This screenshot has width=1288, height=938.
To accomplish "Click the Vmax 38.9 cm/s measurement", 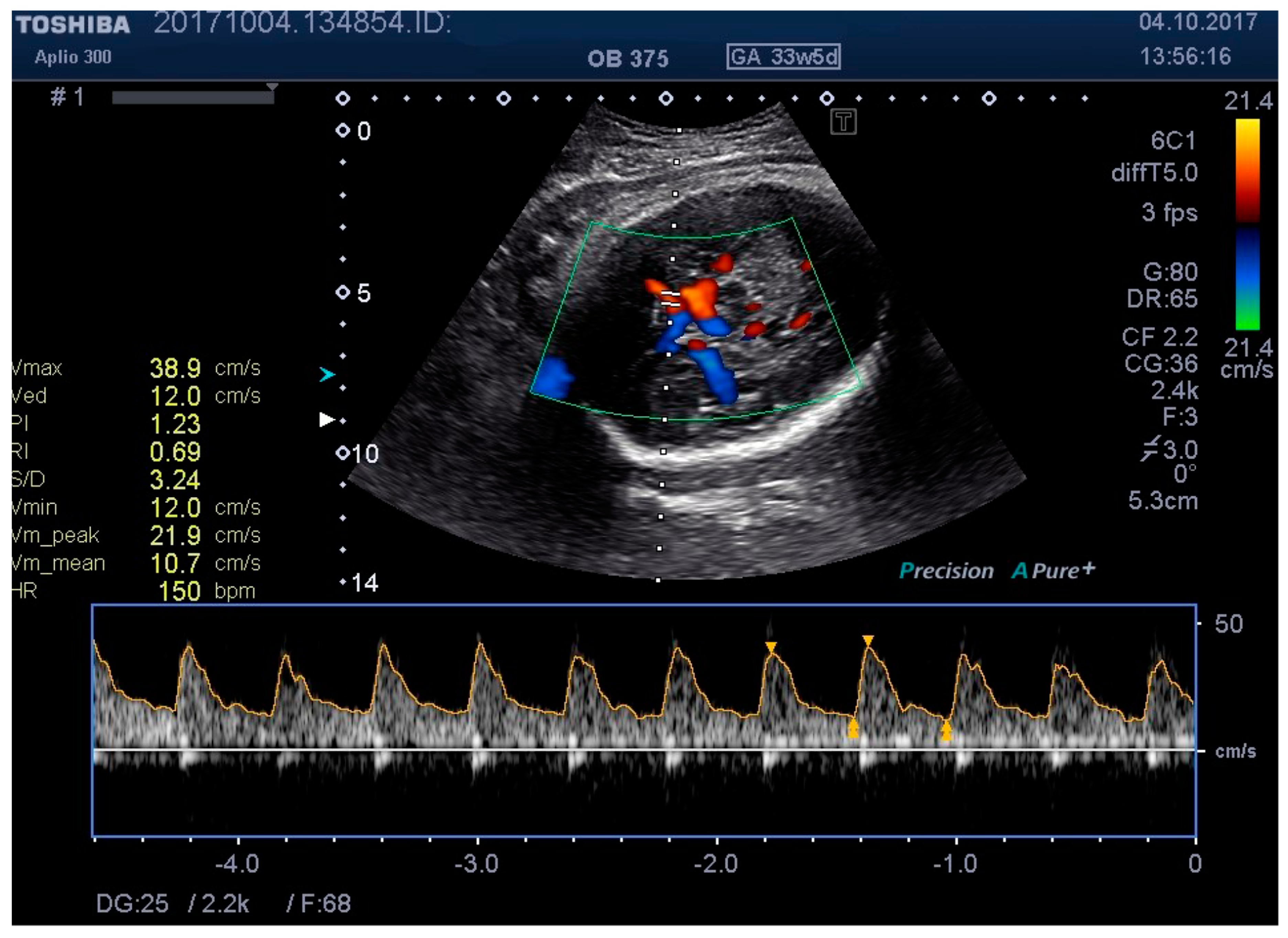I will click(x=175, y=368).
